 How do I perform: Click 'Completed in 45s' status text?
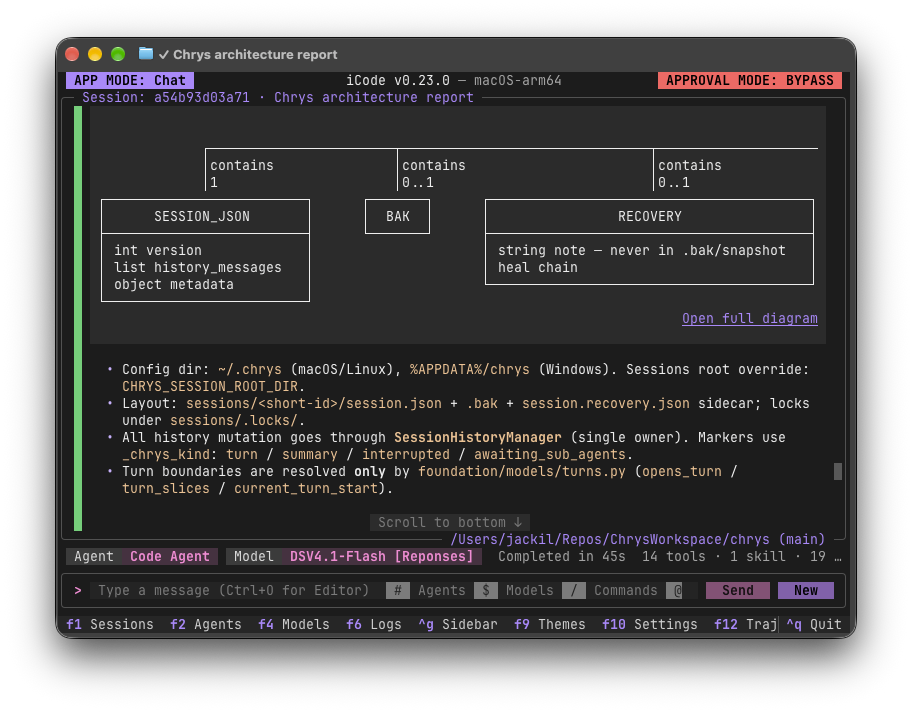[562, 557]
